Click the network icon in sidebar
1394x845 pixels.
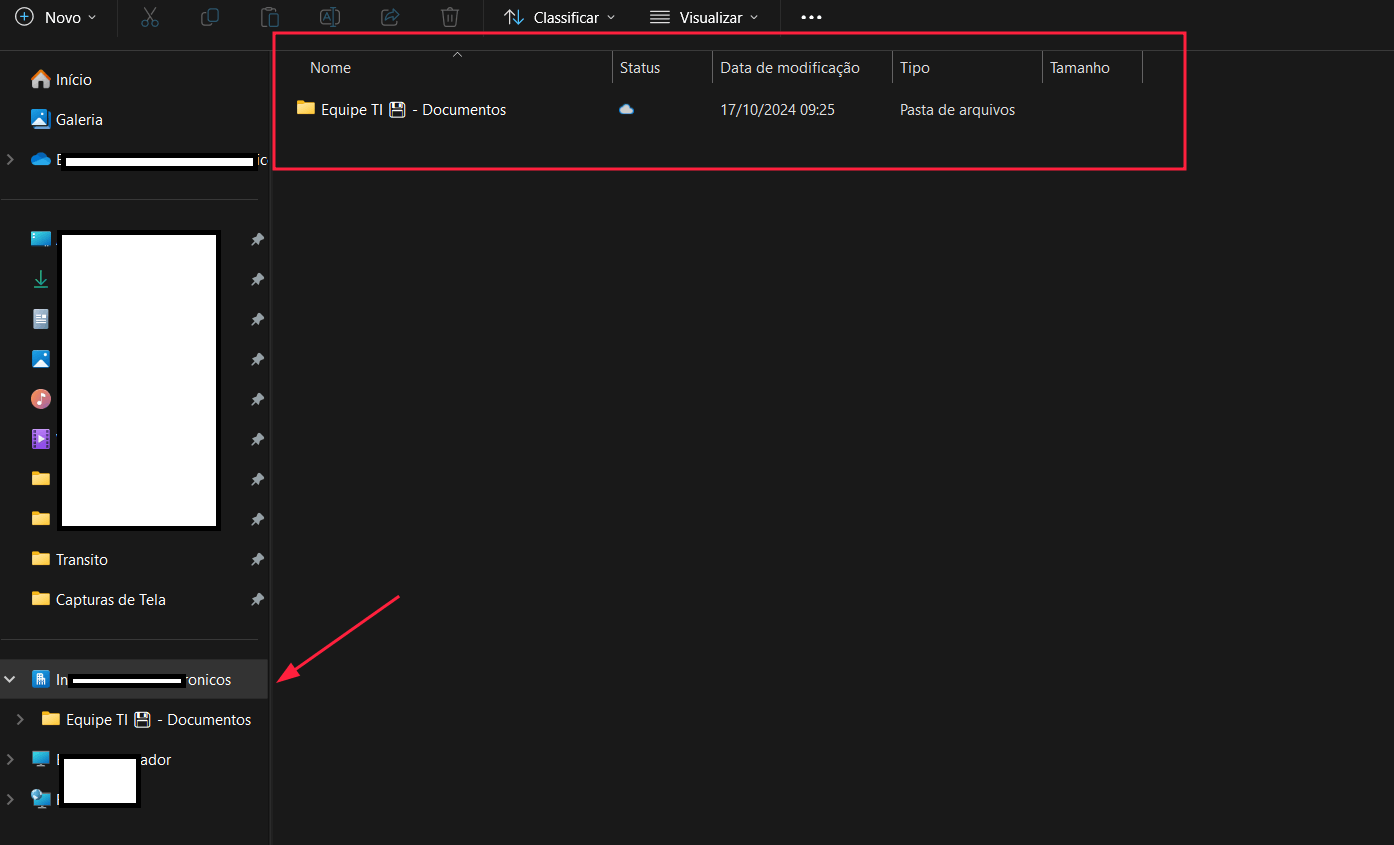coord(41,799)
